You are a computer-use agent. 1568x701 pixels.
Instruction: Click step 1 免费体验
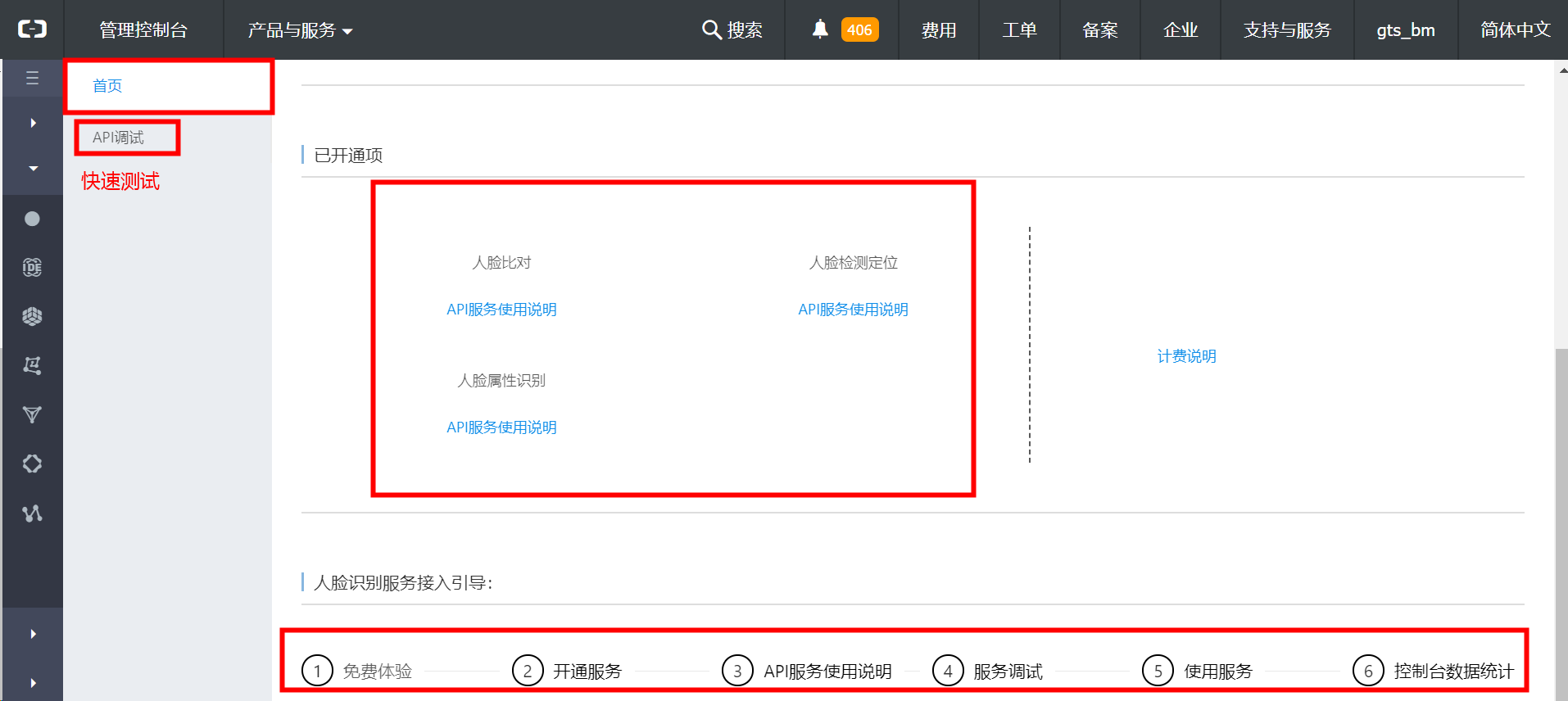point(357,671)
